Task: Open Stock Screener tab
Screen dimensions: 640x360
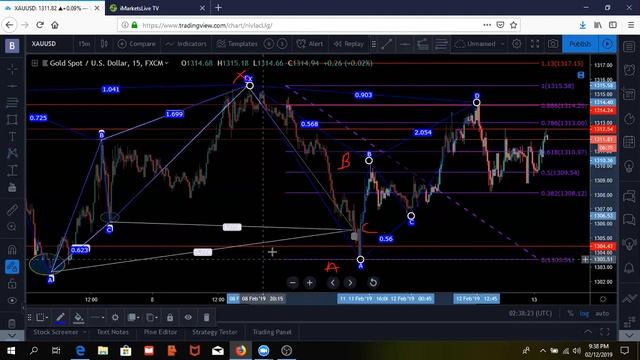Action: click(x=56, y=332)
